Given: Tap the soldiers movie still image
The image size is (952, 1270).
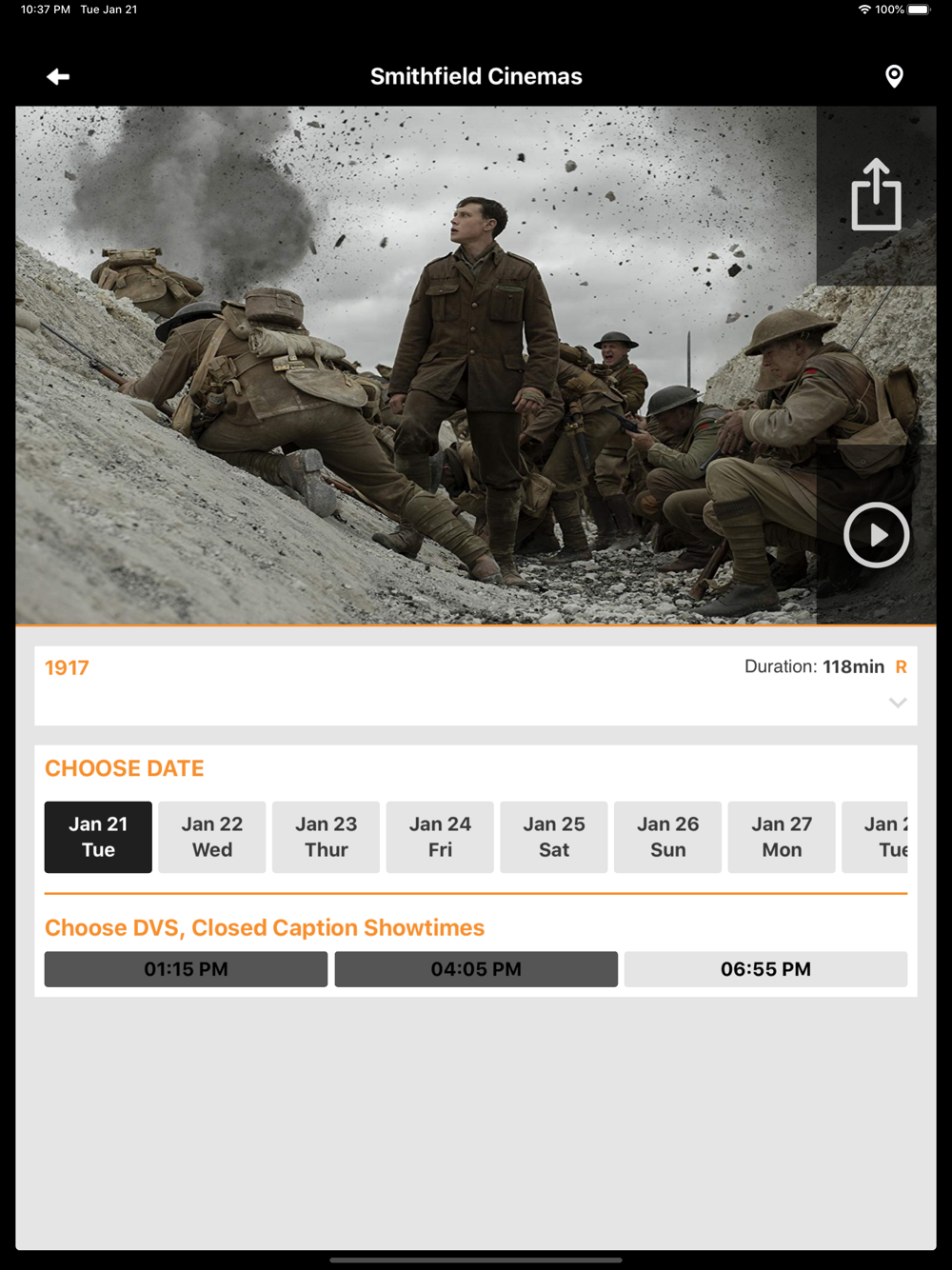Looking at the screenshot, I should pos(416,366).
